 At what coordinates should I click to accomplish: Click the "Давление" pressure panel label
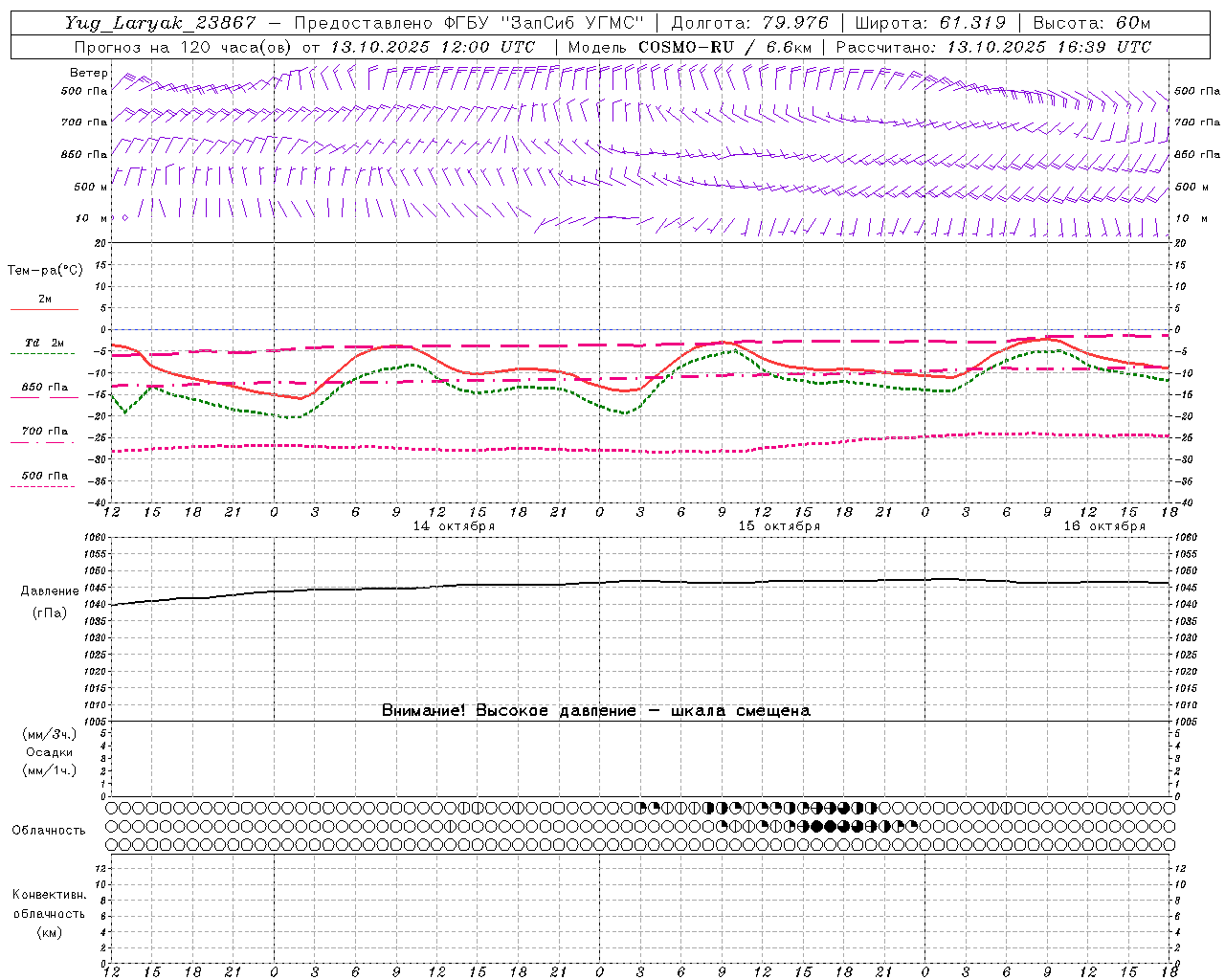tap(50, 591)
